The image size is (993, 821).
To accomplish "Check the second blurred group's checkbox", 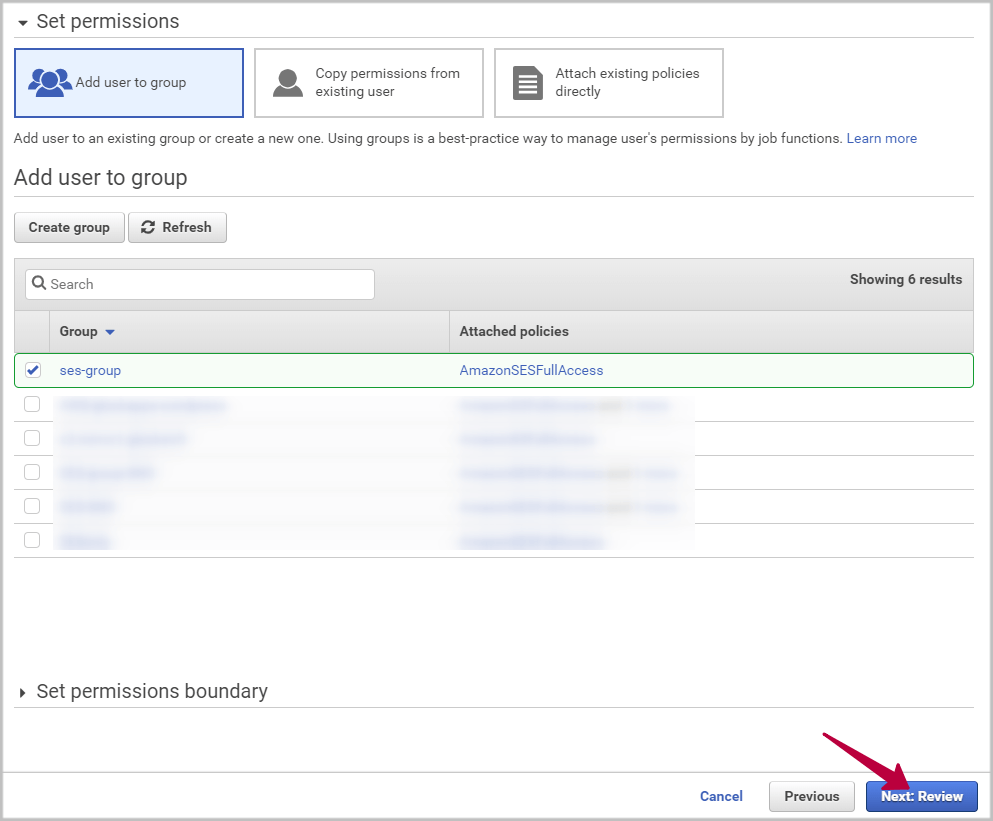I will click(32, 438).
